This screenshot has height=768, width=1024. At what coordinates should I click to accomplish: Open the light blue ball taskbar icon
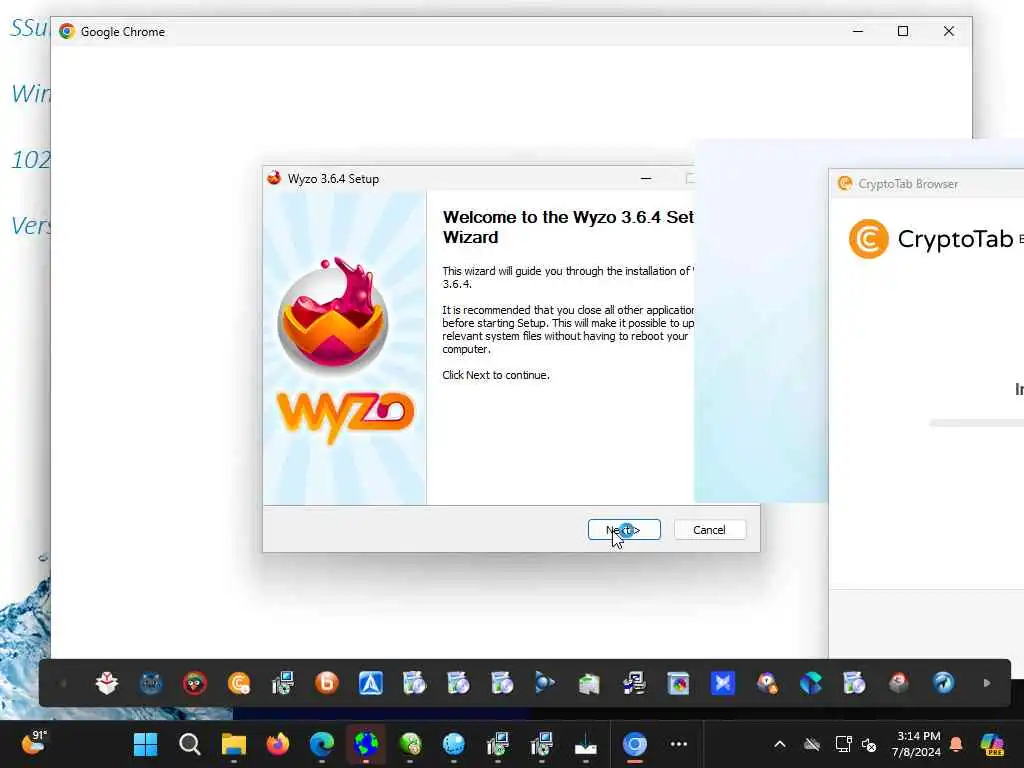point(454,744)
